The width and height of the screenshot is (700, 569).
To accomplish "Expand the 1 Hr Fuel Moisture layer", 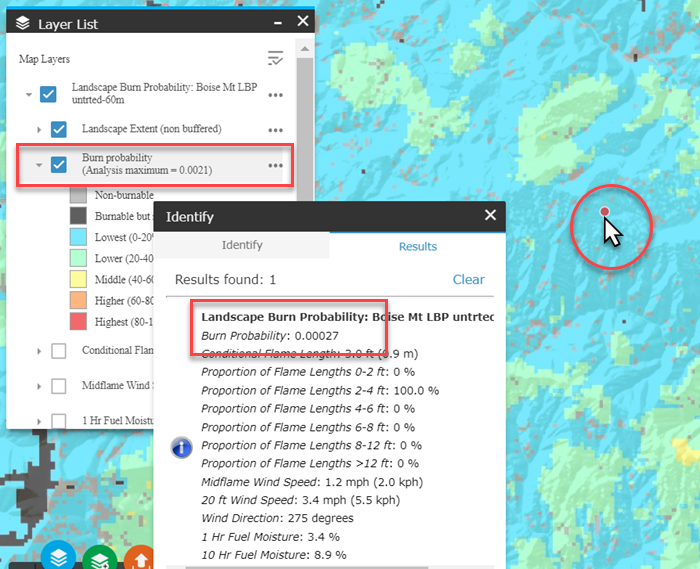I will click(39, 421).
